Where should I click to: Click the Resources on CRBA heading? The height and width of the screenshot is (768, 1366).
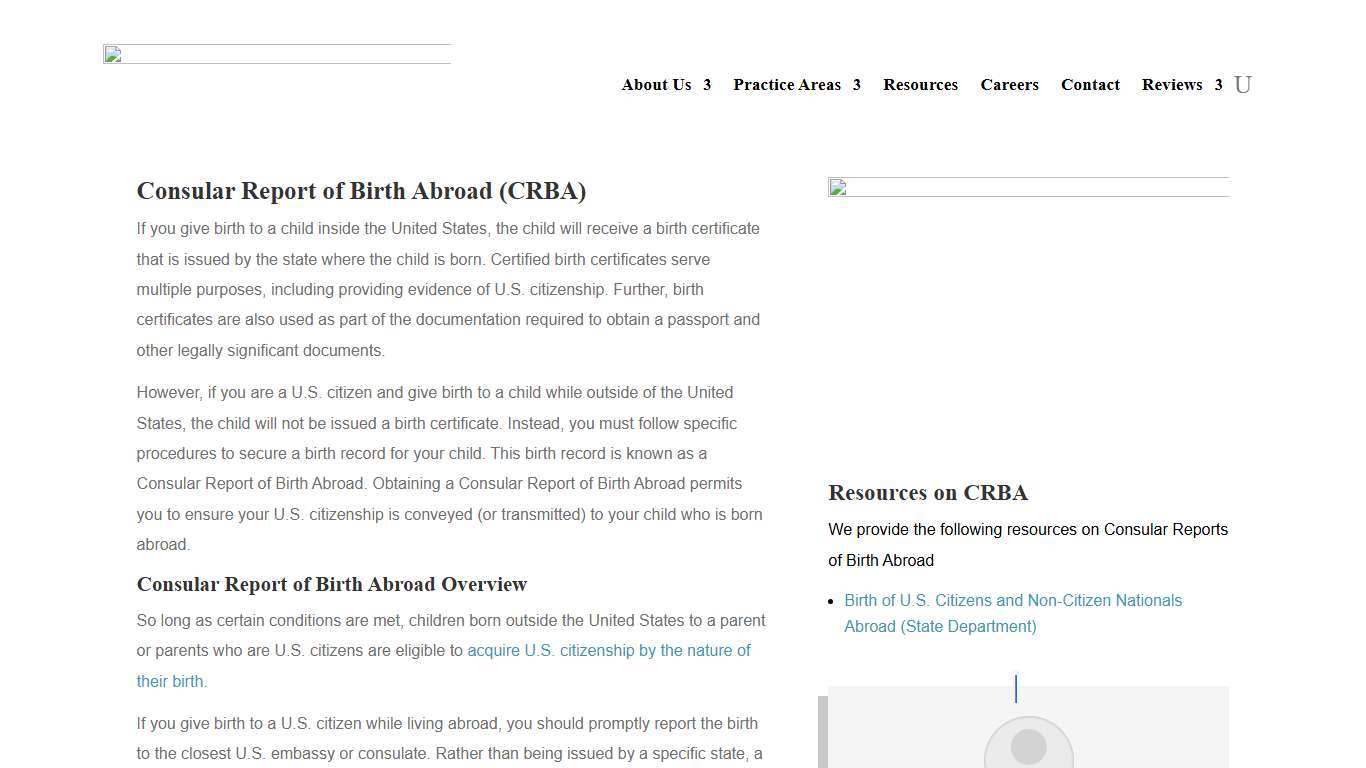click(928, 492)
